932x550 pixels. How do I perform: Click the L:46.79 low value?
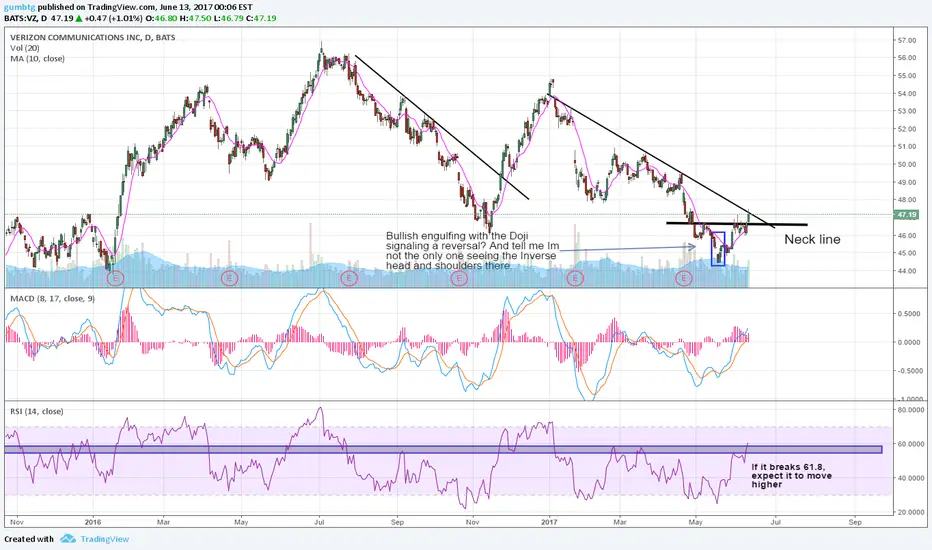[228, 18]
